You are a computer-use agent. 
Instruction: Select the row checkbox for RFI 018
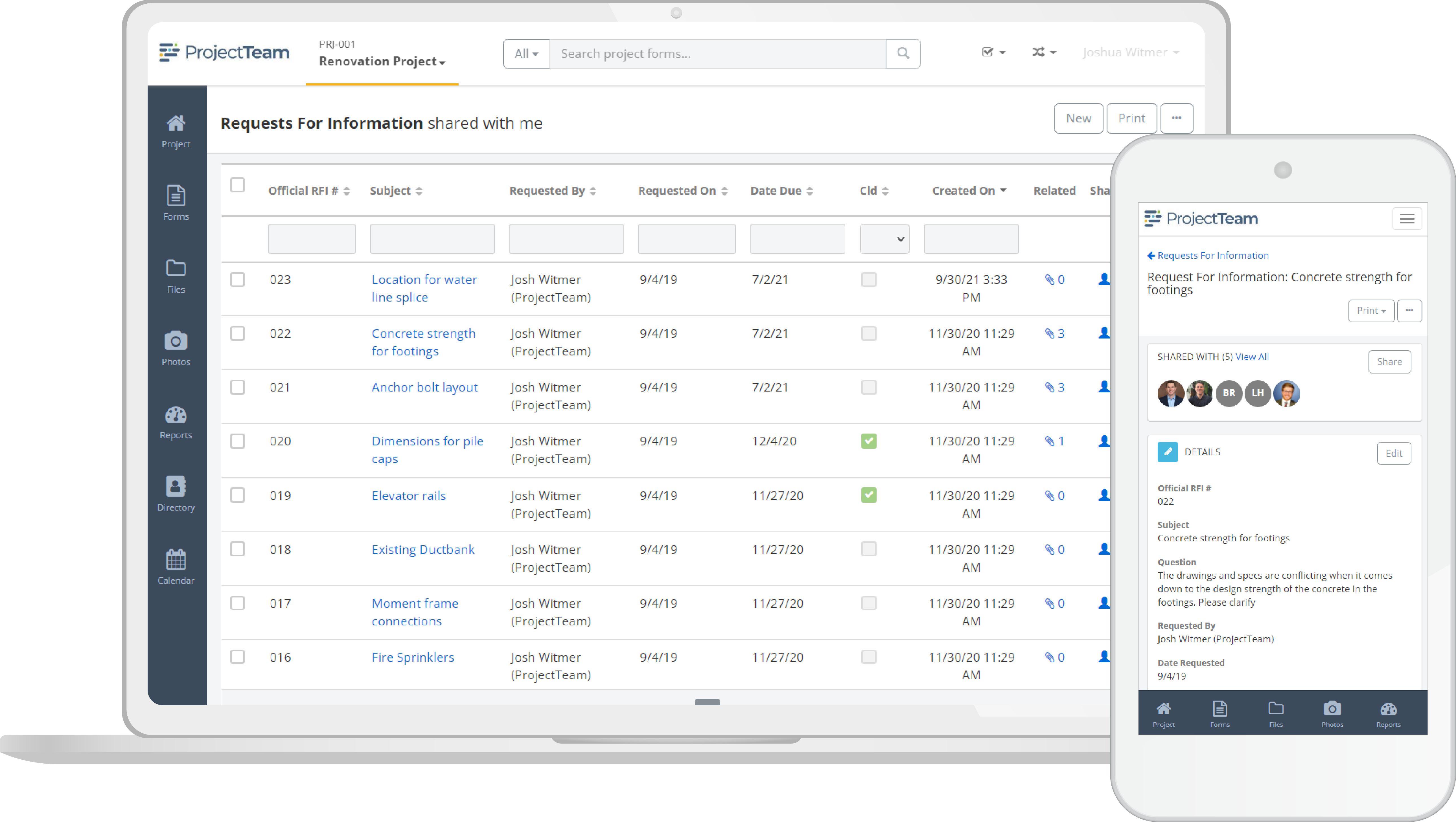pyautogui.click(x=237, y=549)
